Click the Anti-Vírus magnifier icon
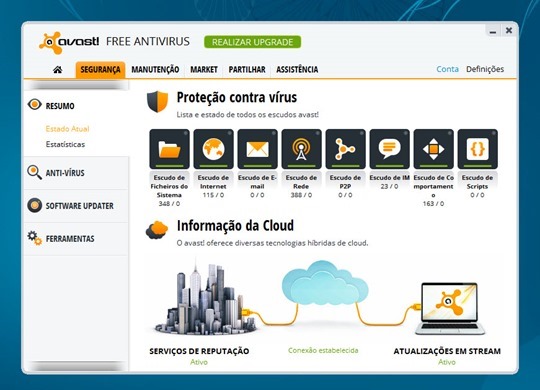Screen dimensions: 540x390 [34, 172]
